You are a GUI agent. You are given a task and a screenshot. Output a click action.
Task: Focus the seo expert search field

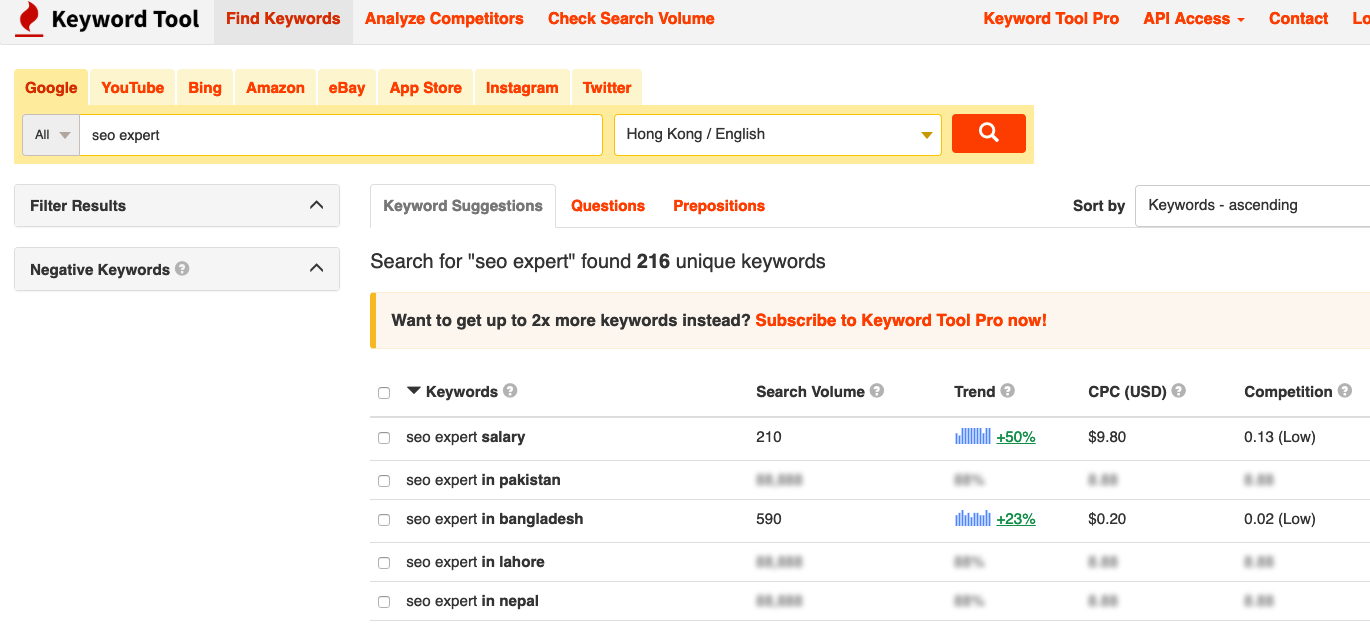[x=341, y=135]
